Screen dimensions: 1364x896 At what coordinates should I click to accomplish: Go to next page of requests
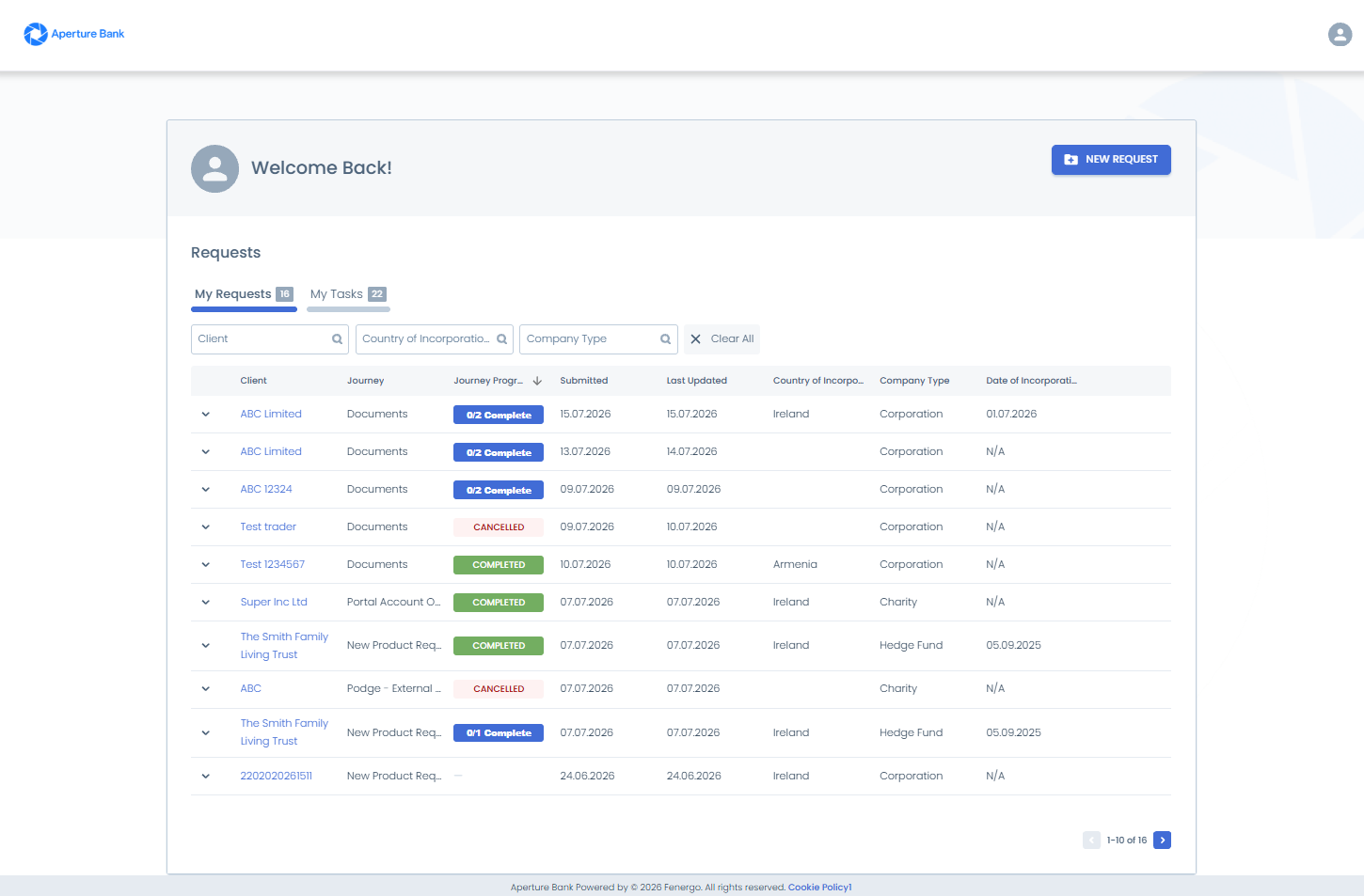[1162, 841]
